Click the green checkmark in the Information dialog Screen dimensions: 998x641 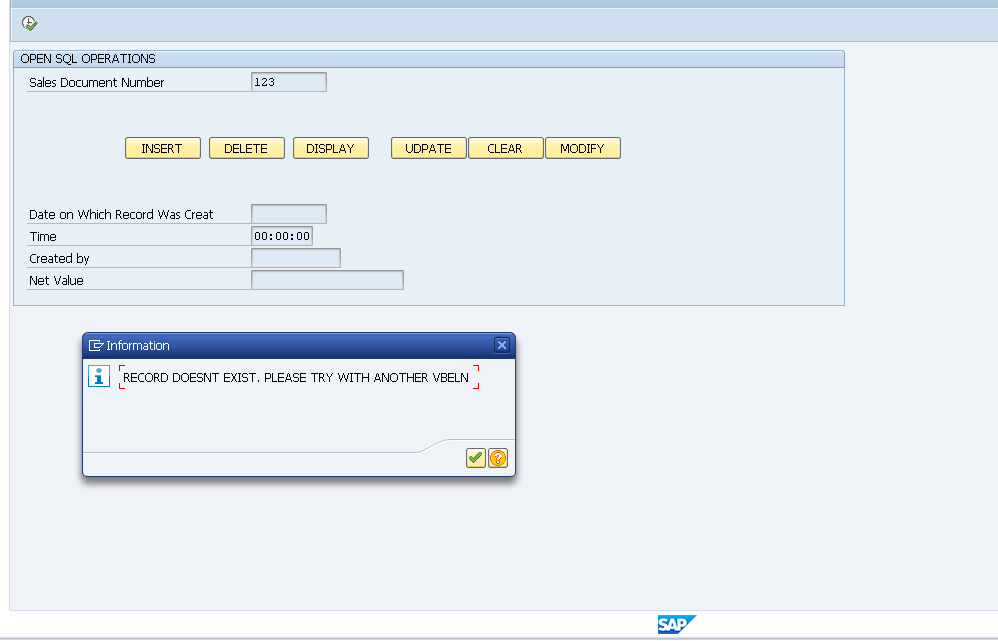(476, 458)
